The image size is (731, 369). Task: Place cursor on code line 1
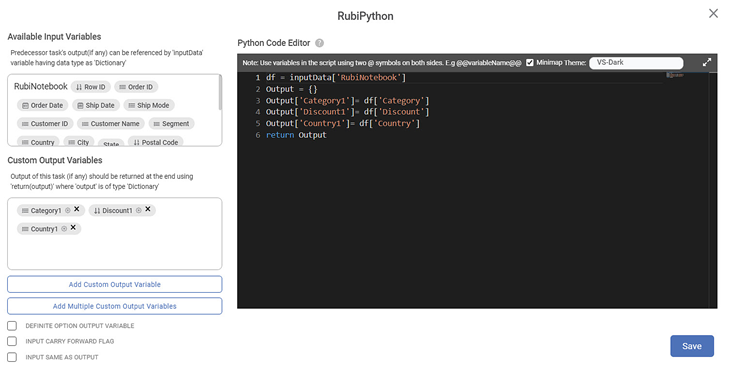pyautogui.click(x=336, y=77)
